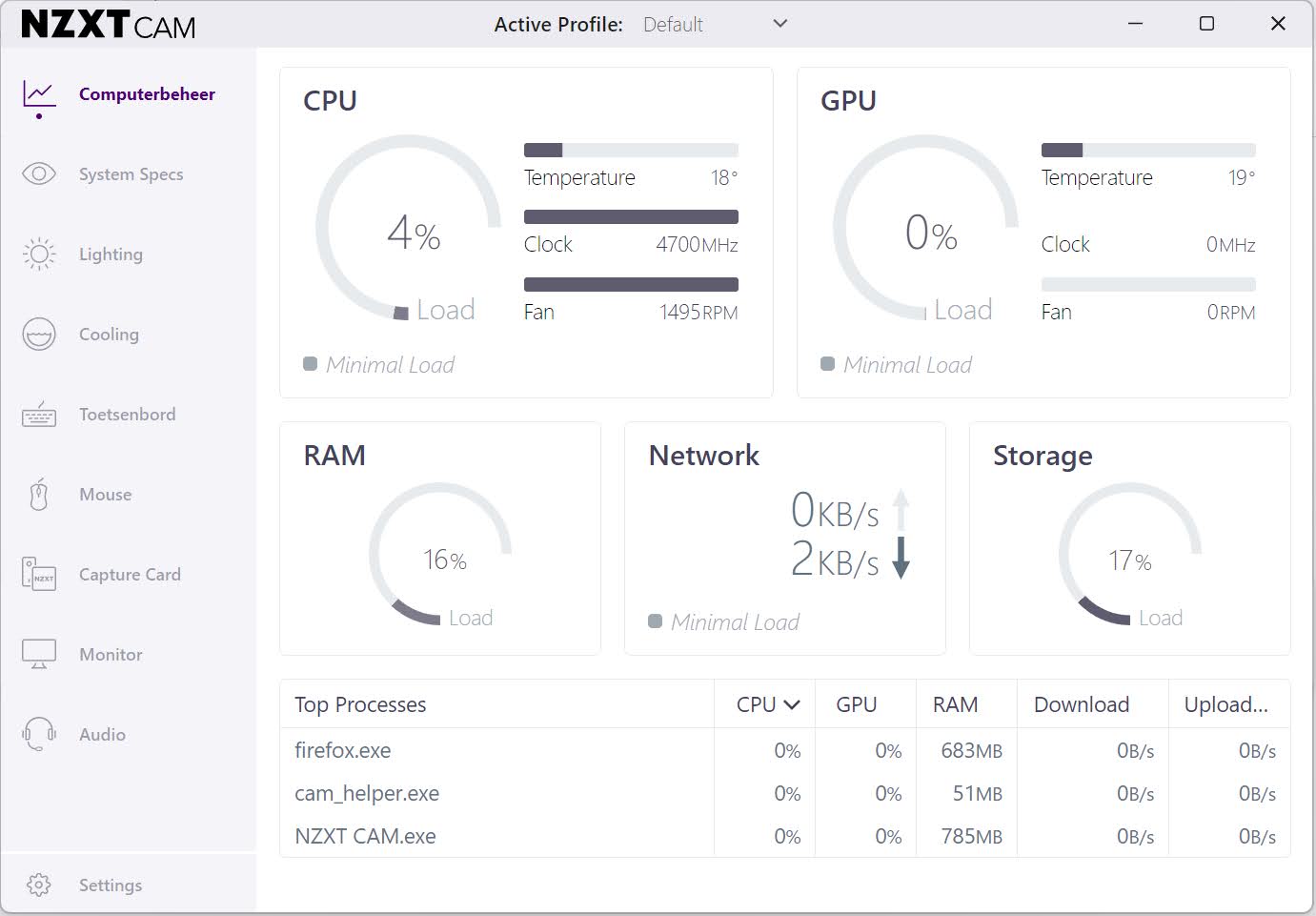The image size is (1316, 916).
Task: Click Minimal Load under GPU
Action: (907, 364)
